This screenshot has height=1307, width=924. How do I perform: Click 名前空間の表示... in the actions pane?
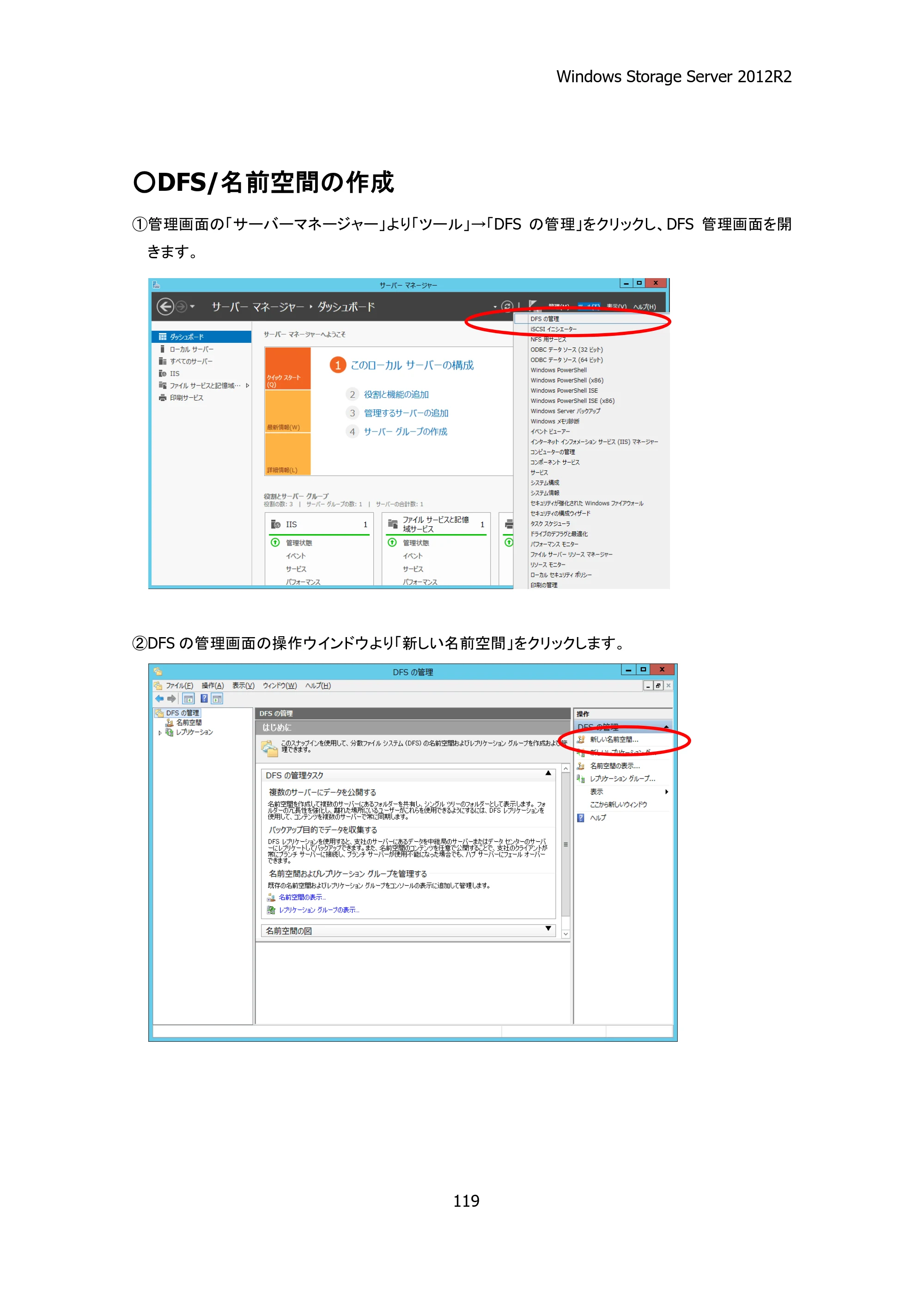click(x=615, y=766)
